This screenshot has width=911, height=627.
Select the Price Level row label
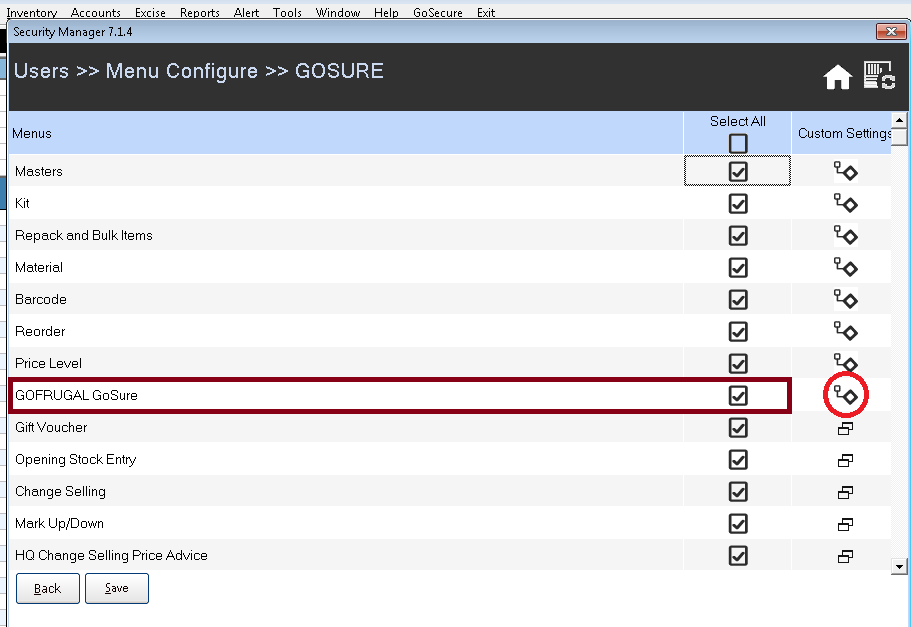[x=48, y=363]
